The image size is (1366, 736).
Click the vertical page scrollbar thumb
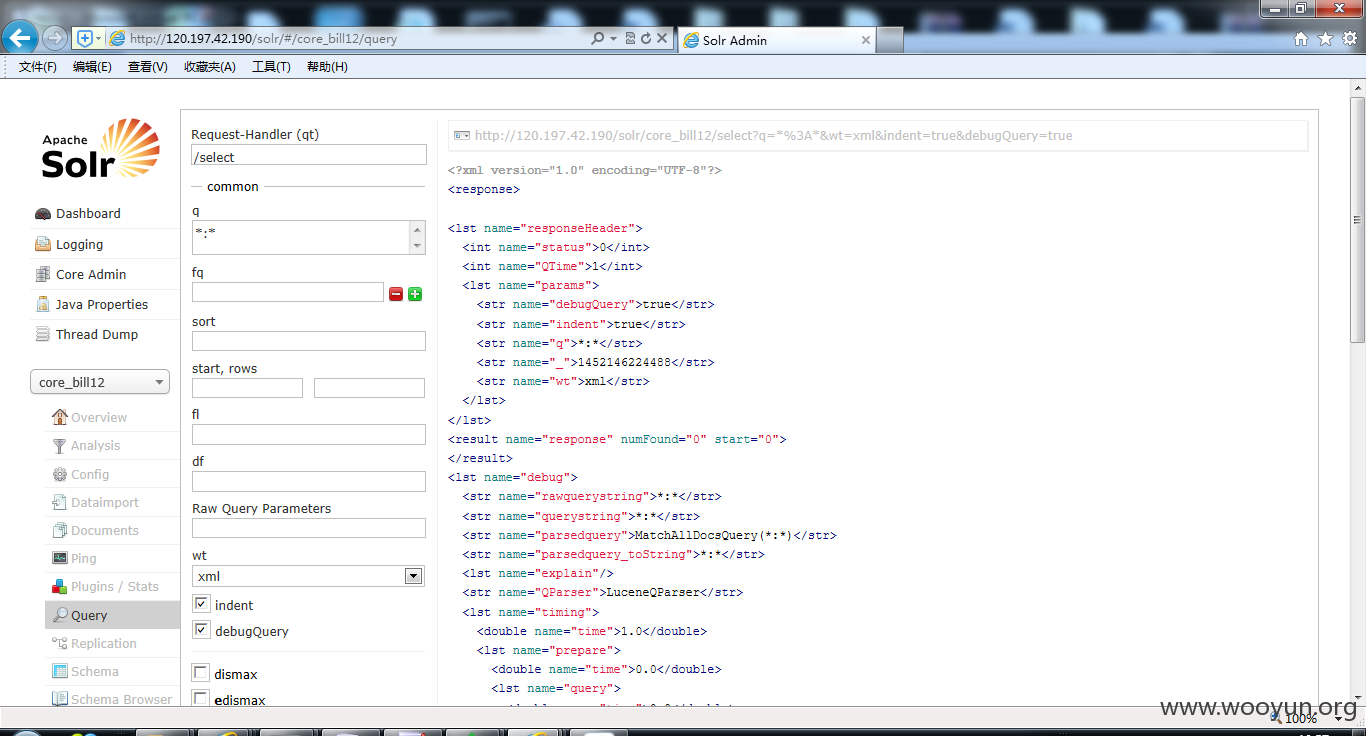pyautogui.click(x=1357, y=220)
